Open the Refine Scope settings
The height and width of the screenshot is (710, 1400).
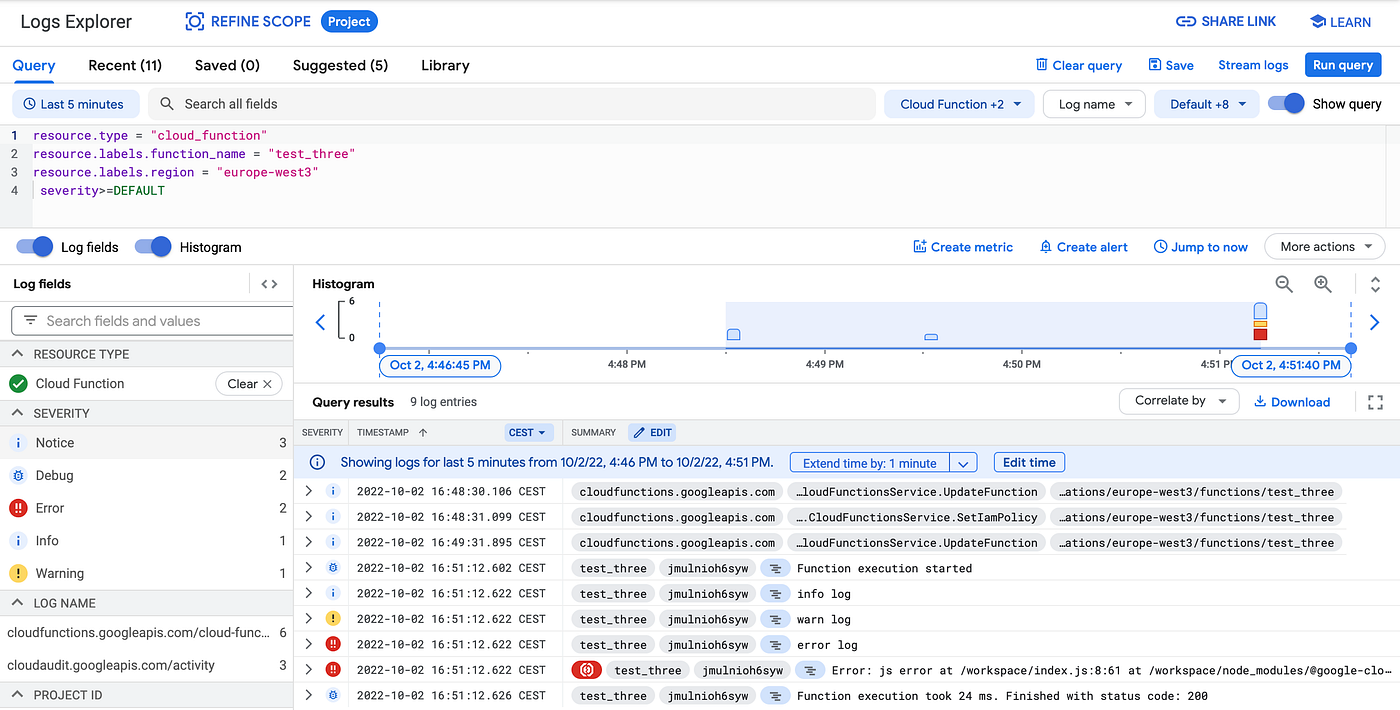click(x=248, y=20)
